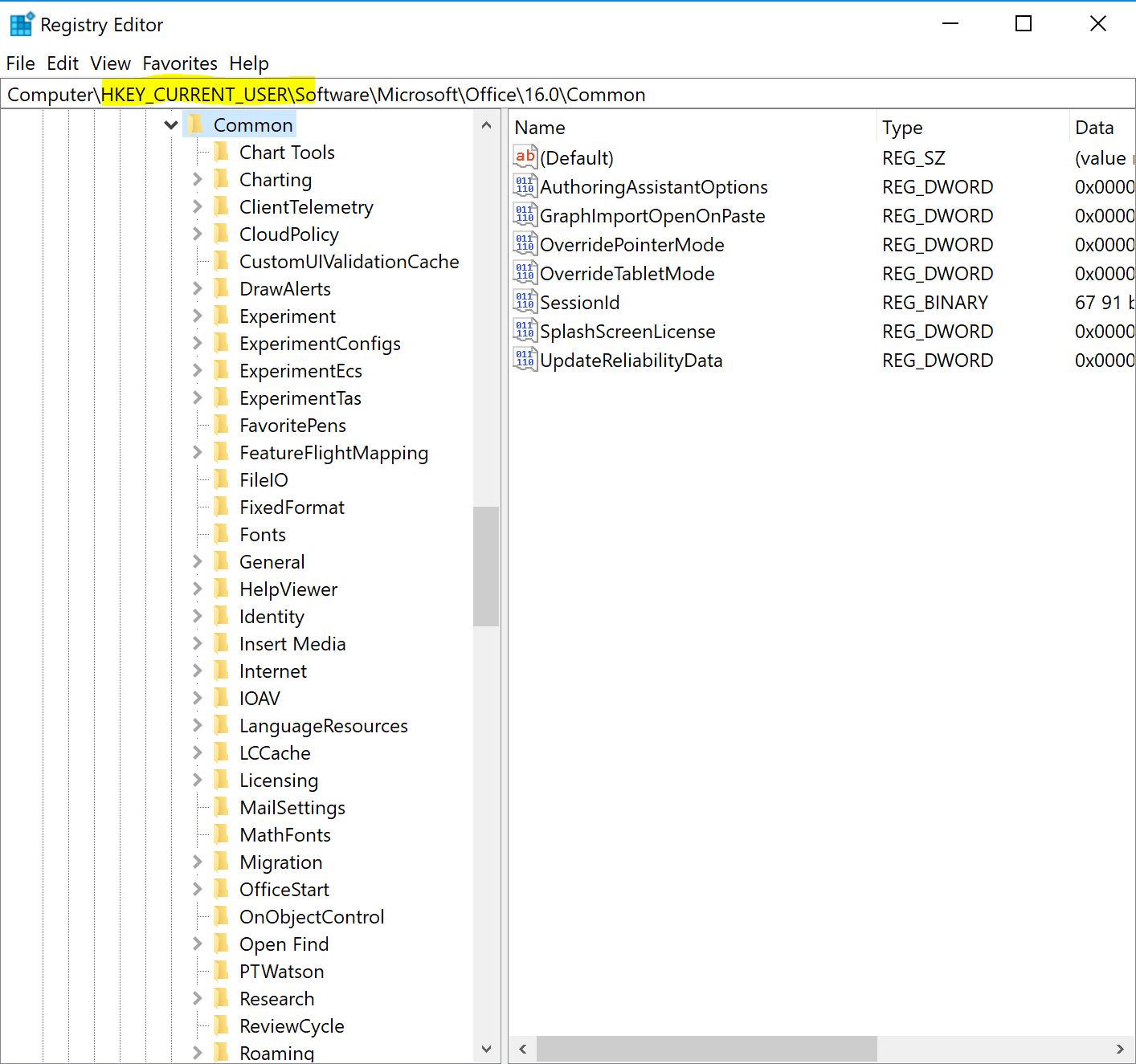Click the FixedFormat folder icon

tap(222, 507)
